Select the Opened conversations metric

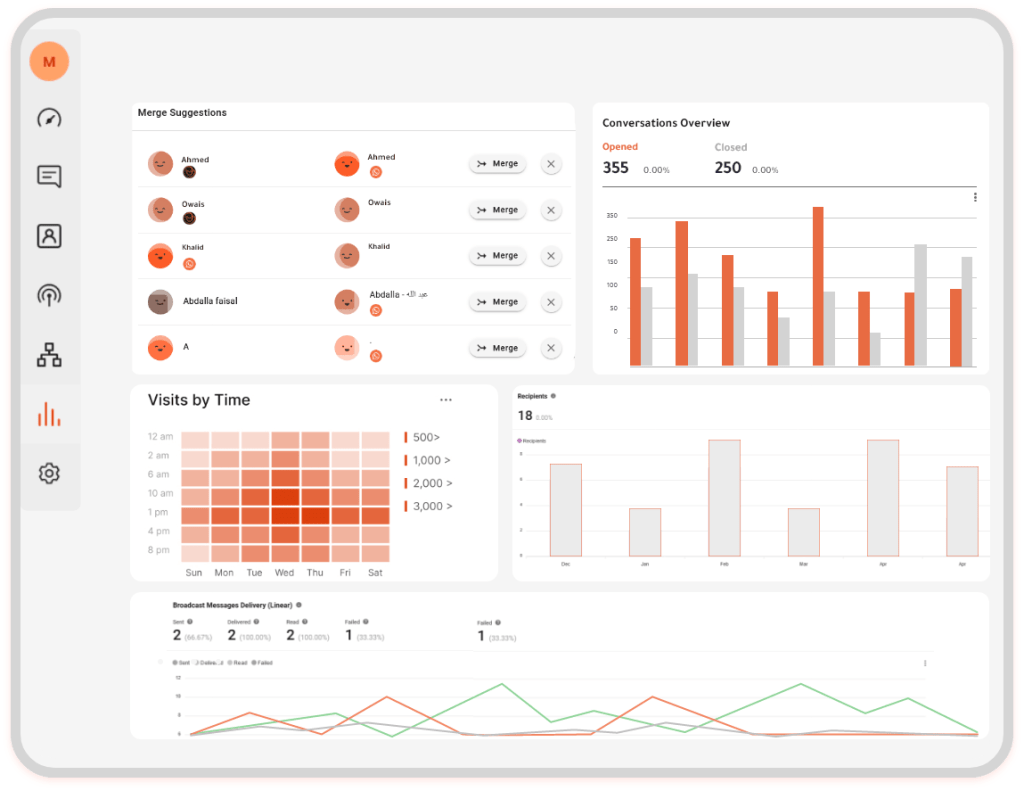(x=620, y=147)
